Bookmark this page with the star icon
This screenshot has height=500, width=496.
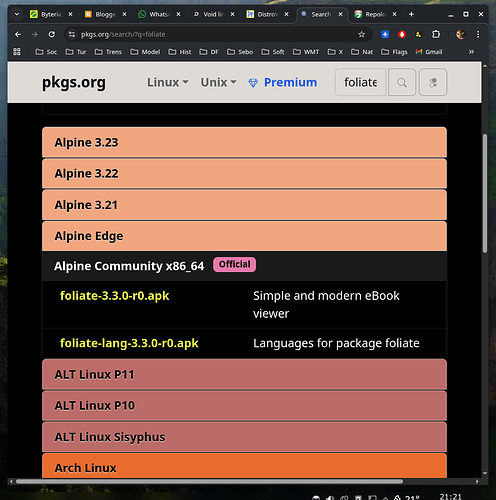pyautogui.click(x=361, y=34)
